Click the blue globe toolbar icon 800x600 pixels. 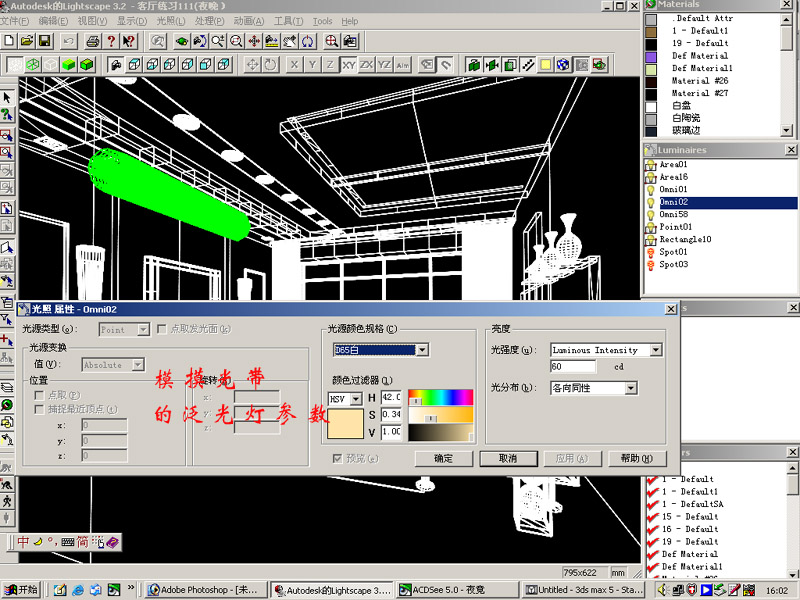563,65
